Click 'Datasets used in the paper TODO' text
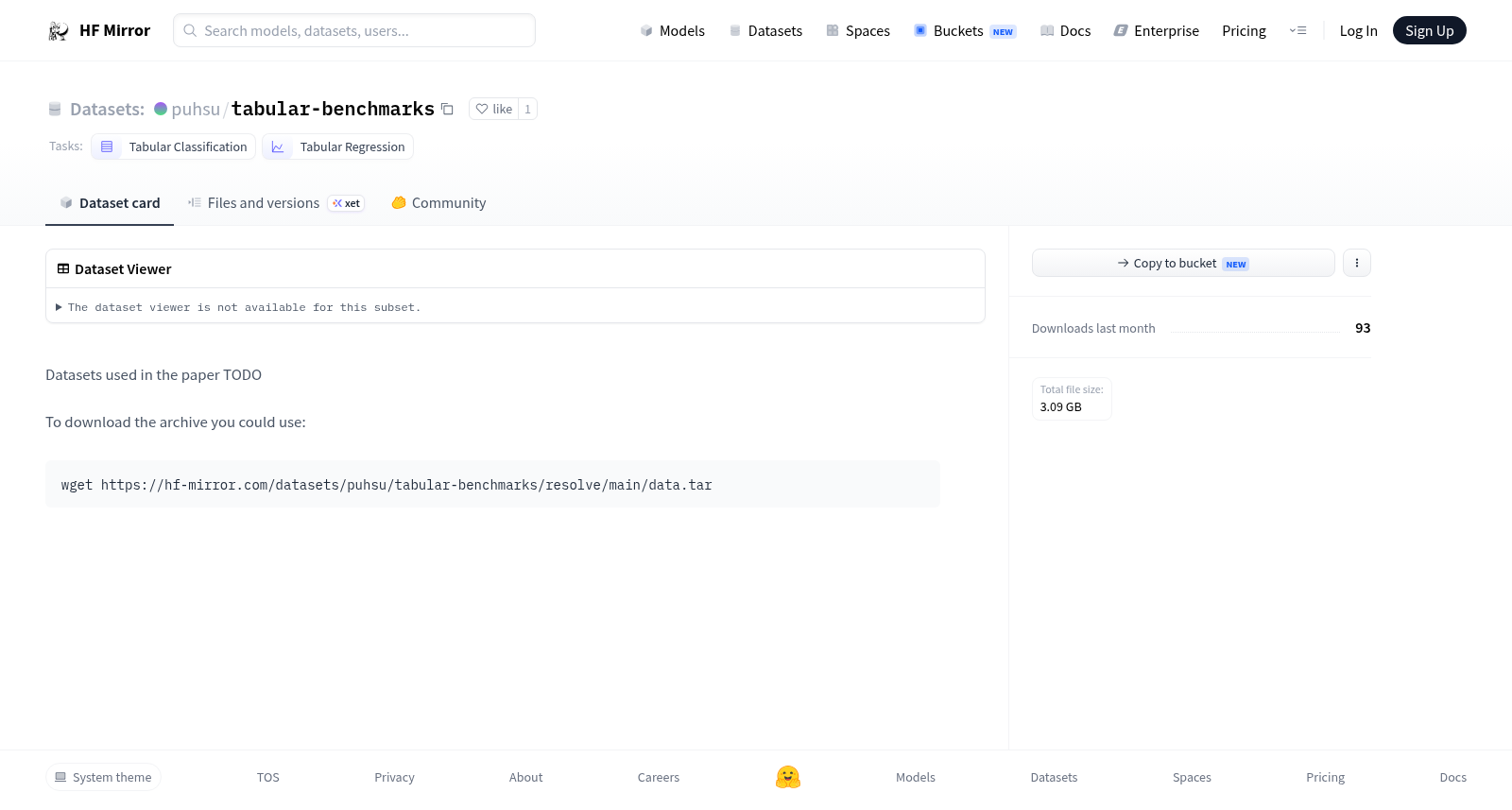The image size is (1512, 810). (153, 375)
